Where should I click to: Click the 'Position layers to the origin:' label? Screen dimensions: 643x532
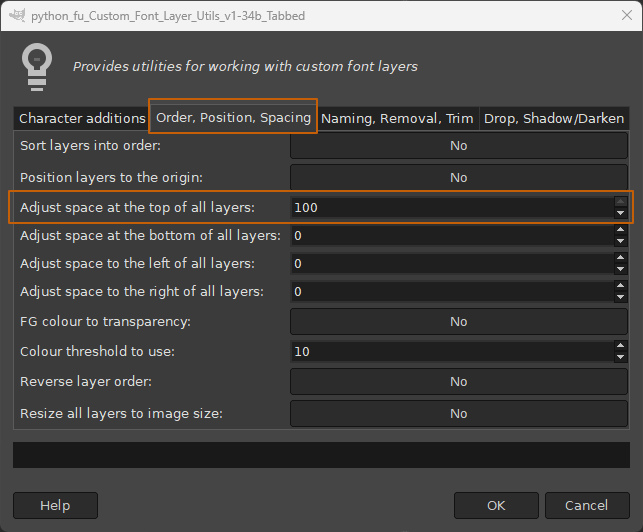click(111, 178)
